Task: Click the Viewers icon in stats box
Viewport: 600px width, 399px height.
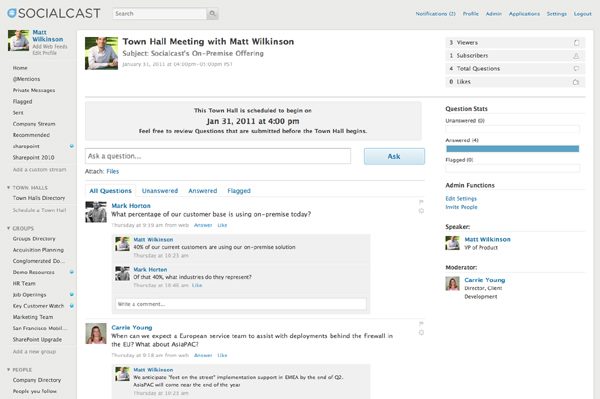Action: 576,43
